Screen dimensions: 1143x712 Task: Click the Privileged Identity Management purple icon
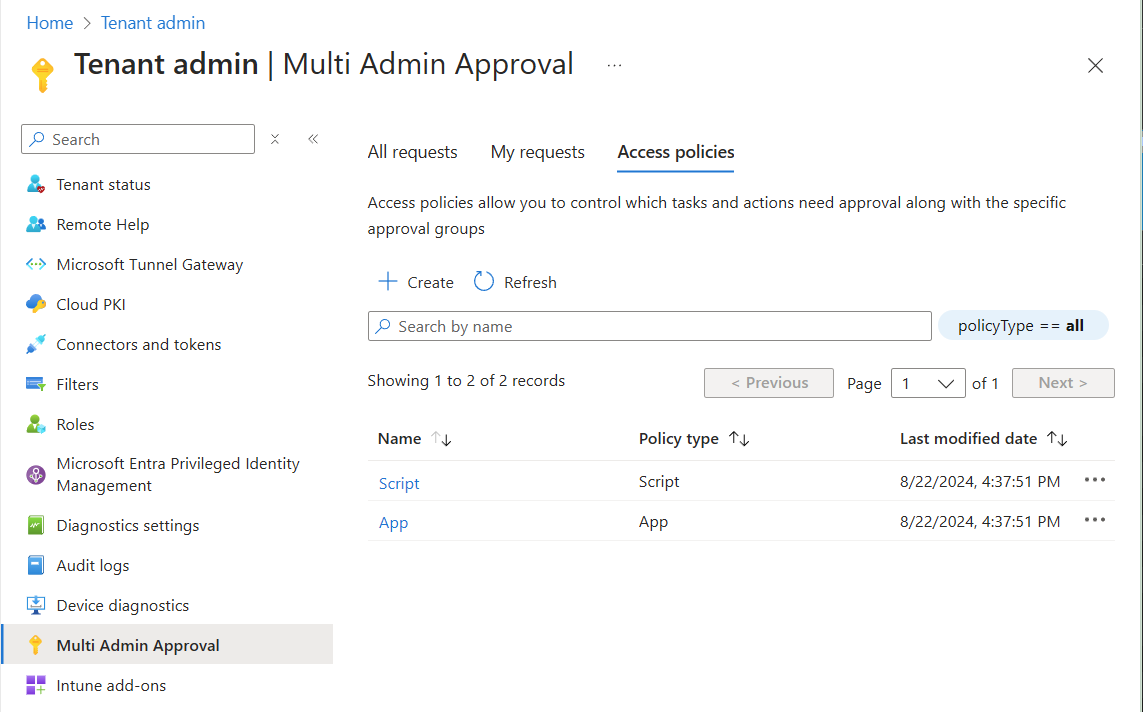click(36, 475)
